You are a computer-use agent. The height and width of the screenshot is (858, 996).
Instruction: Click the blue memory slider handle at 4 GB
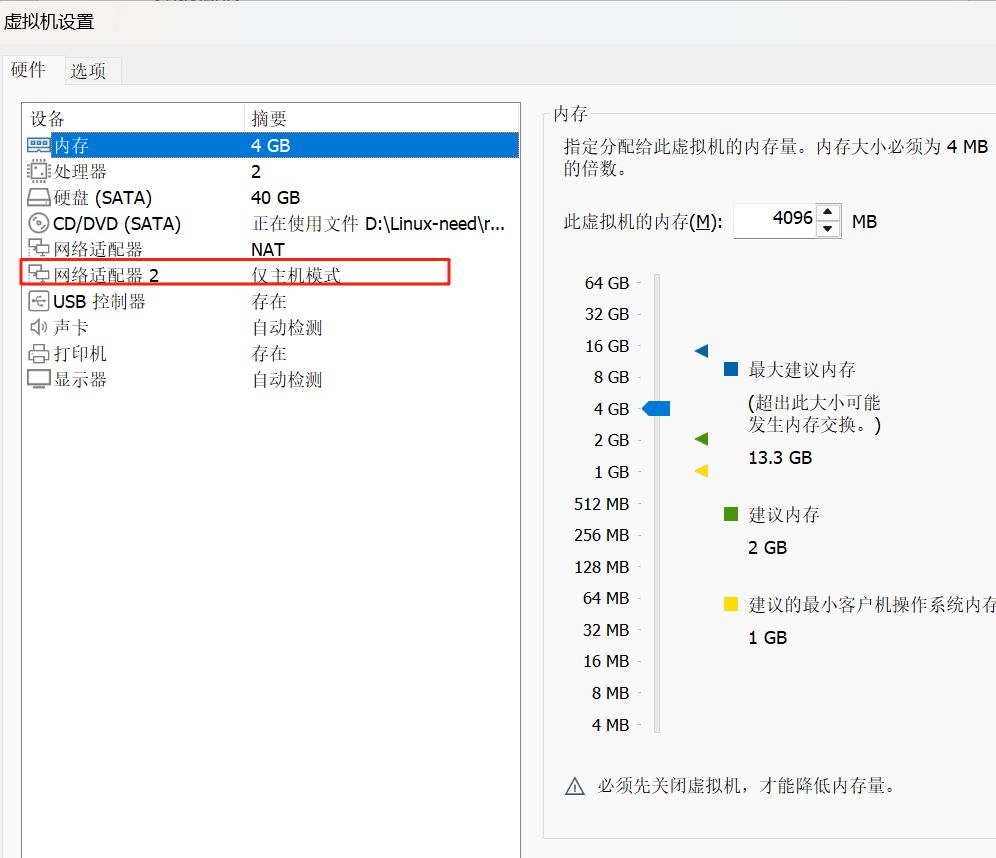pyautogui.click(x=656, y=408)
